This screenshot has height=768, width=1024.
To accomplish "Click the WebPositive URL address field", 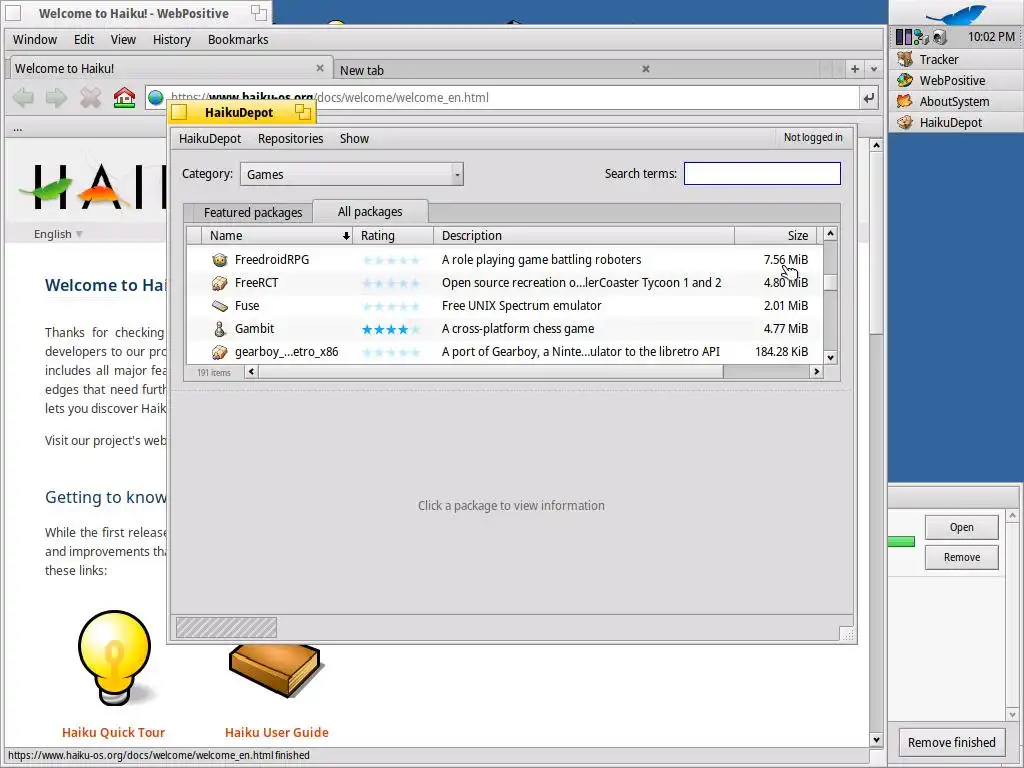I will coord(503,98).
